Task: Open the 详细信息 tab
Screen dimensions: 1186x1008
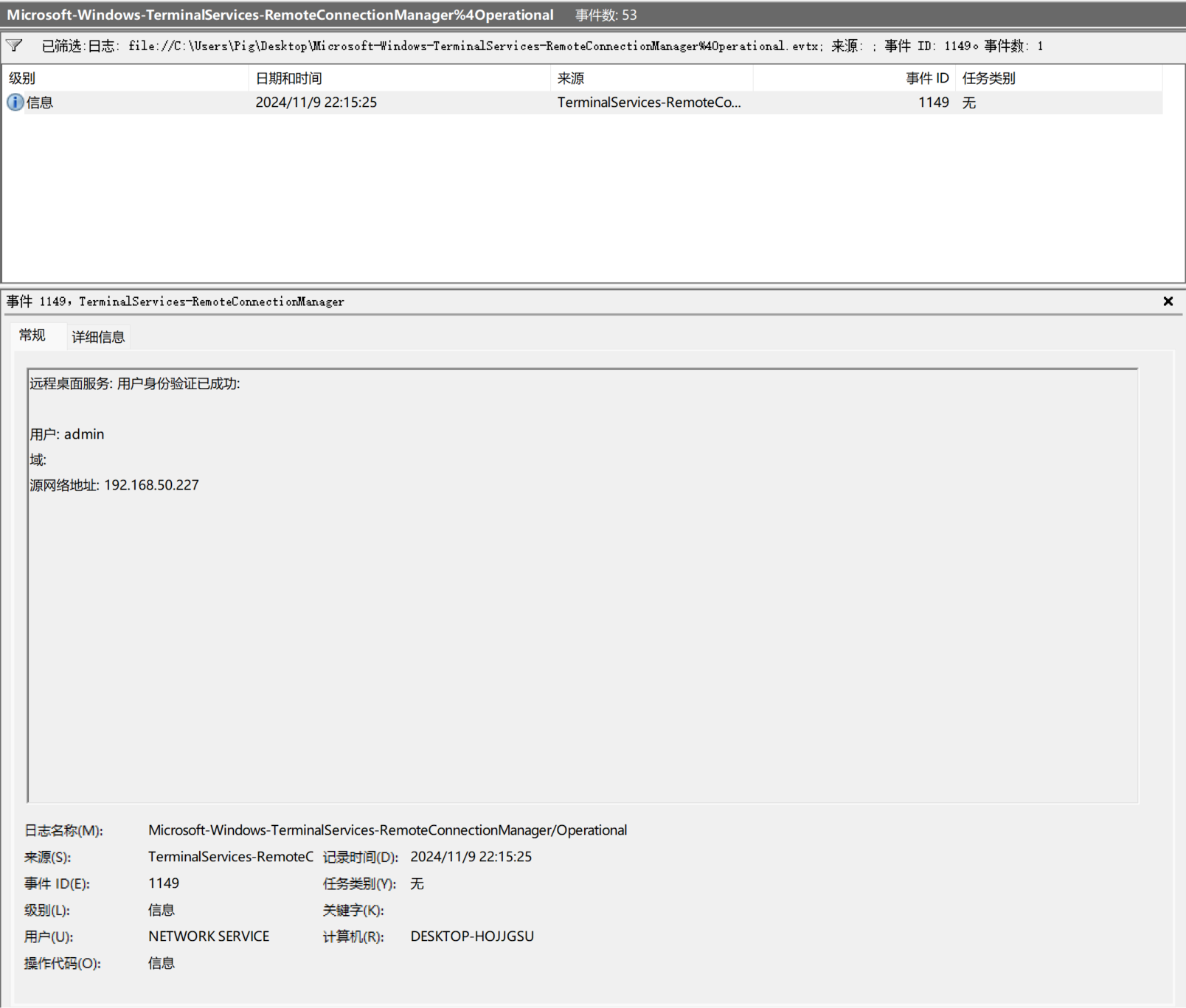Action: [x=98, y=337]
